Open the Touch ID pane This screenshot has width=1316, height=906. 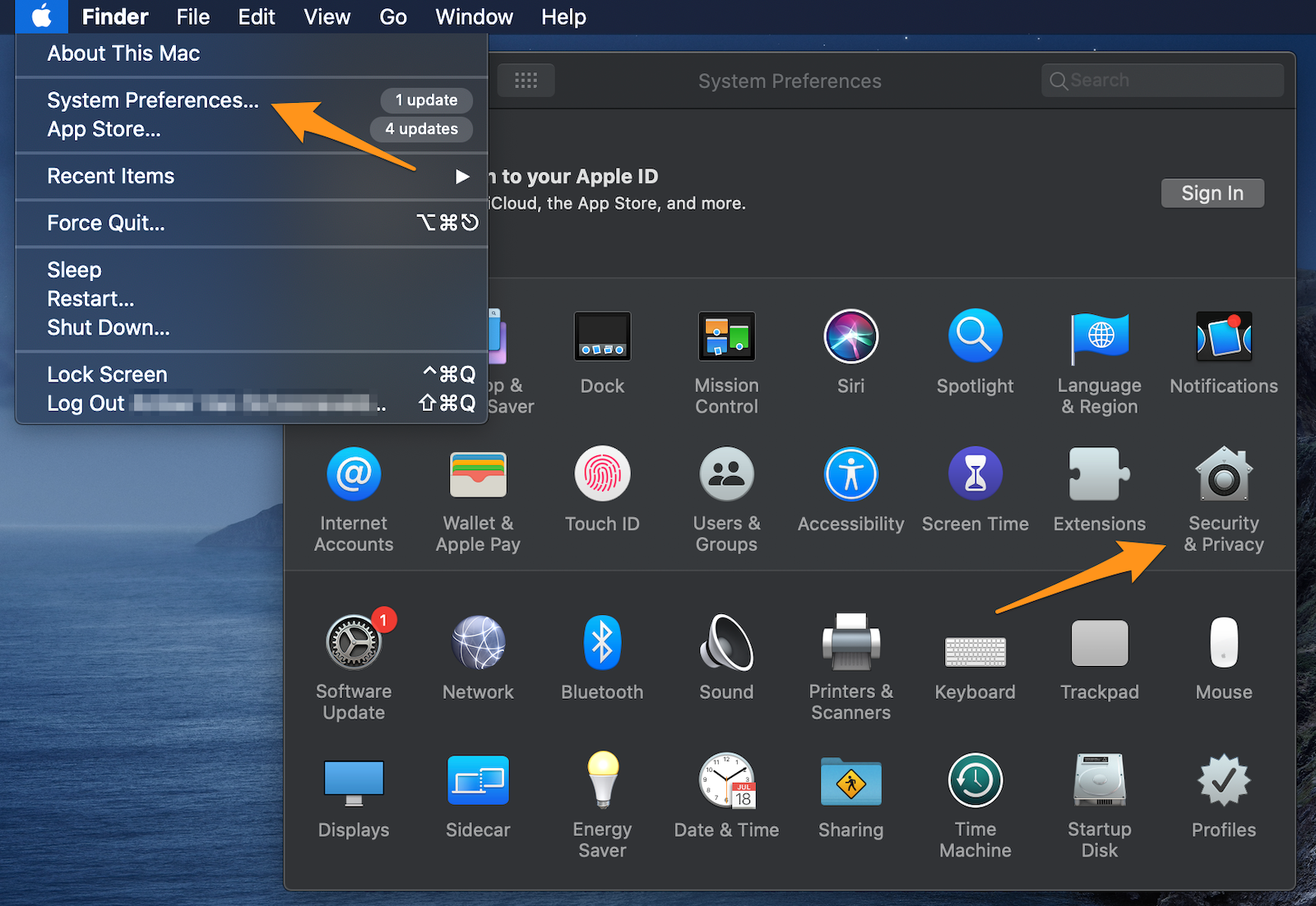pos(602,491)
